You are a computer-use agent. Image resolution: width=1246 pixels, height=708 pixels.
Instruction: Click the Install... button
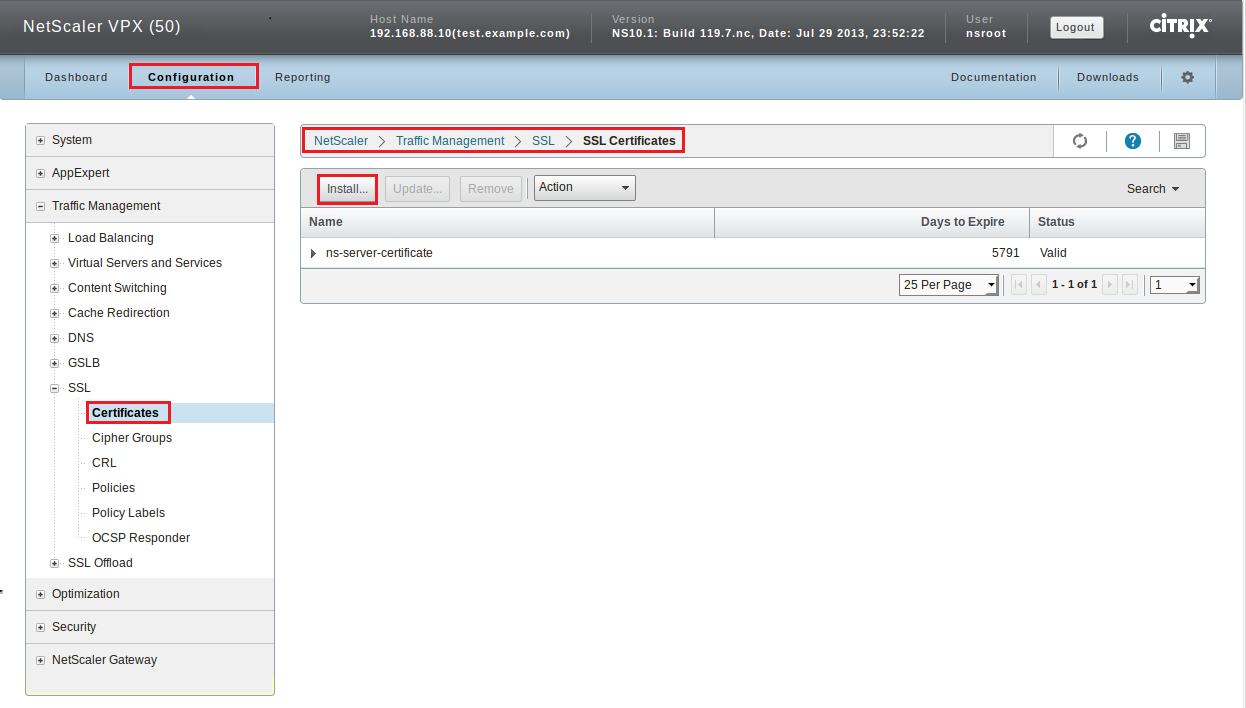tap(347, 189)
